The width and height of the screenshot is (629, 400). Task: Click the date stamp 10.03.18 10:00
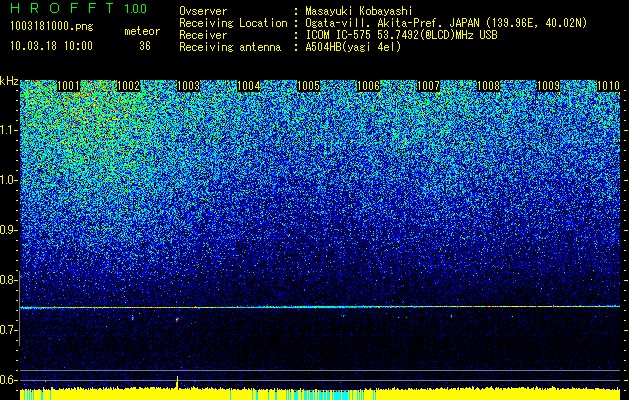point(51,46)
